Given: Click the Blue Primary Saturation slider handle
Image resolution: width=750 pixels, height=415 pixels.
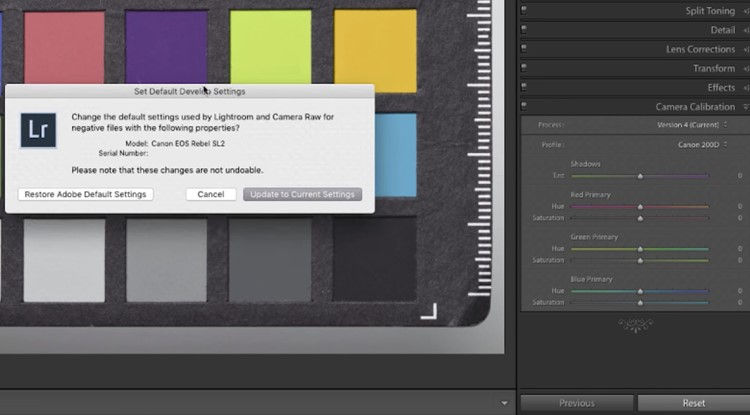Looking at the screenshot, I should click(x=640, y=302).
